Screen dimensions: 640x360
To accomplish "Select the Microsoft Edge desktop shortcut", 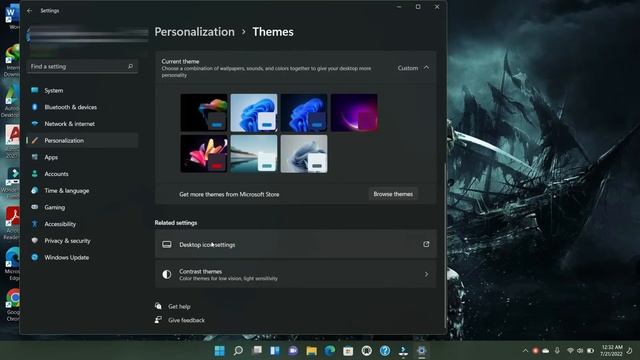I will (x=12, y=264).
